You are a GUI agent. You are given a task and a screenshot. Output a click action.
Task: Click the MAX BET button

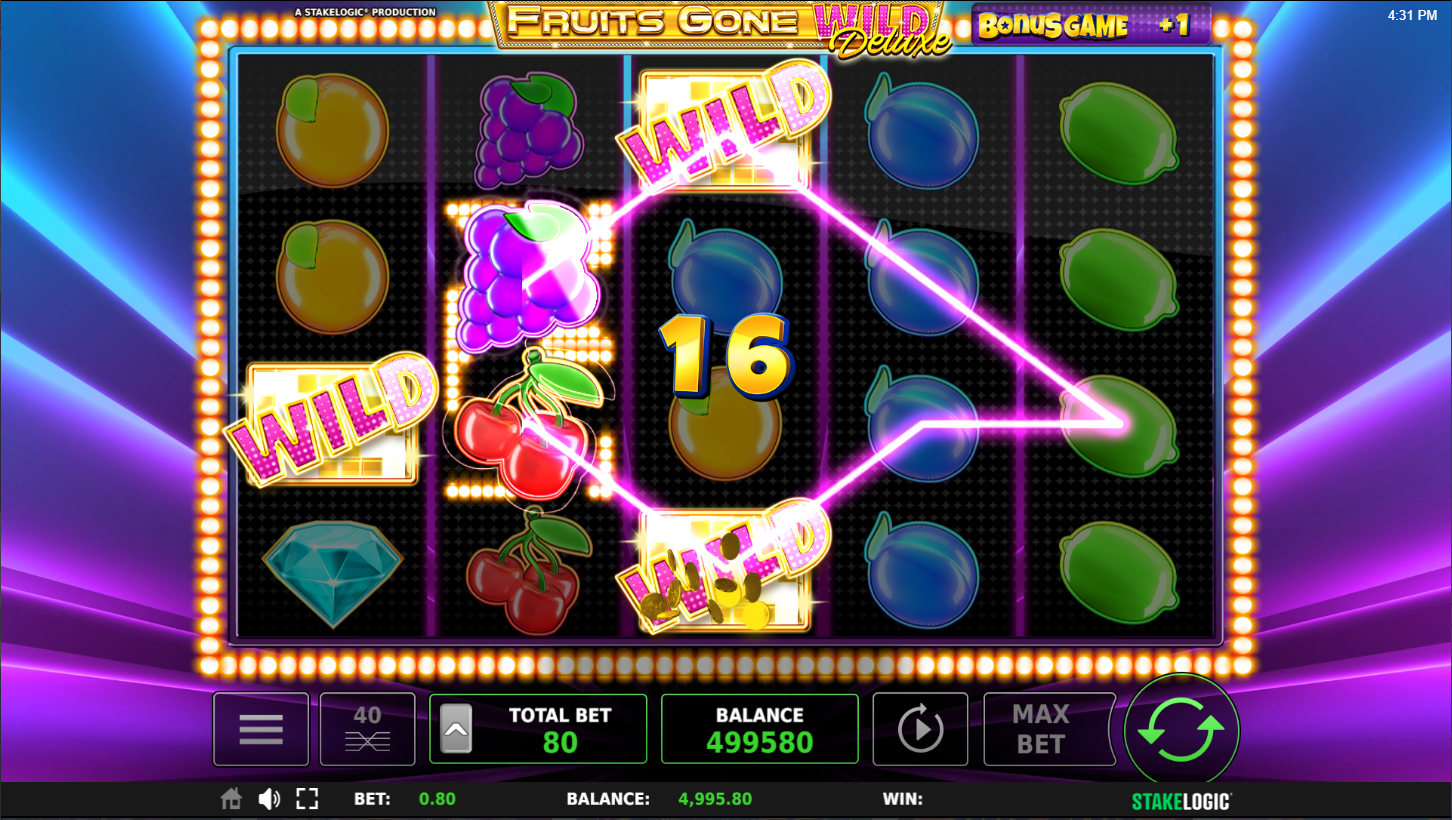point(1040,729)
